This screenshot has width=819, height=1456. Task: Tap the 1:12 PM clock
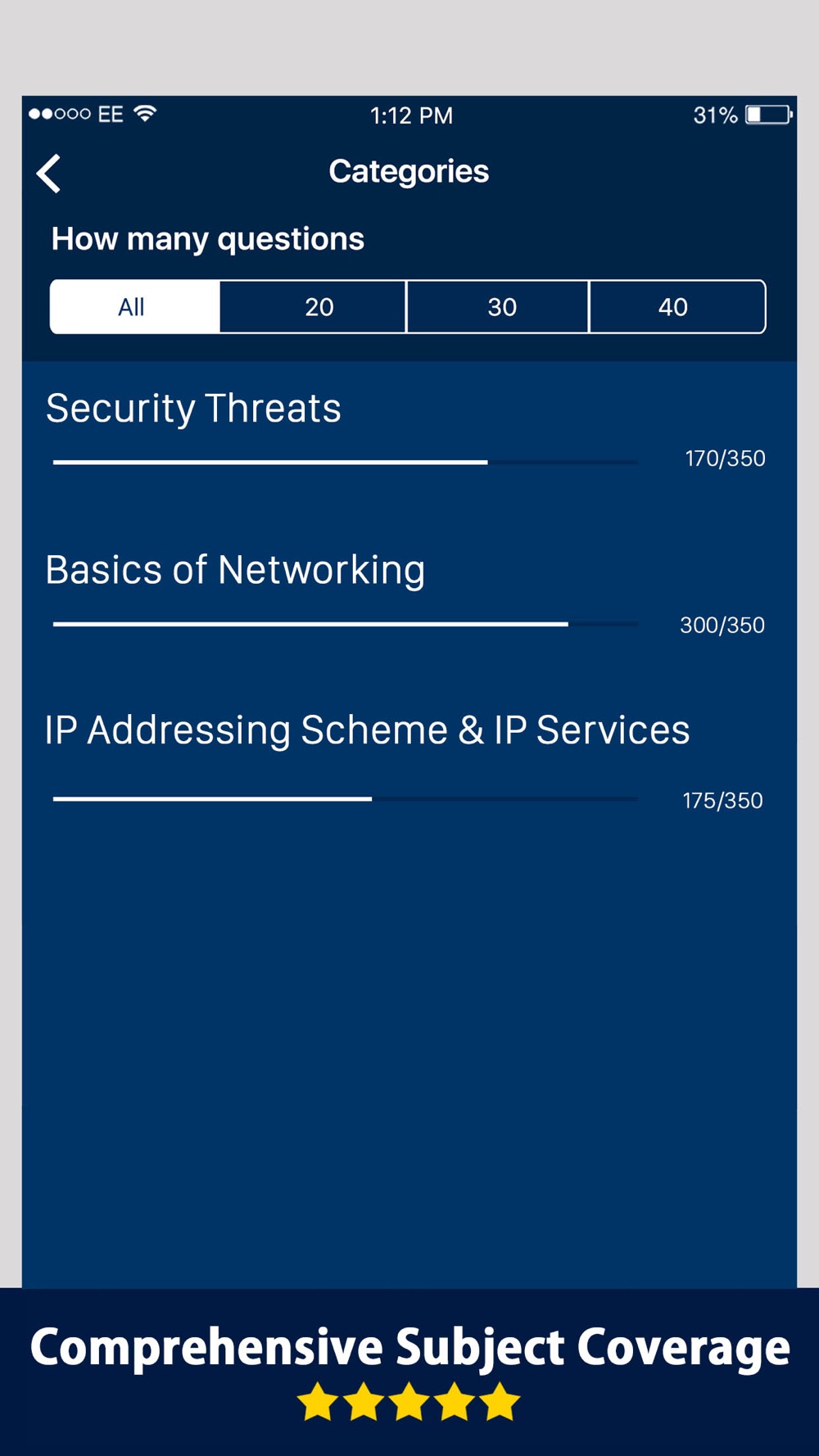[411, 115]
